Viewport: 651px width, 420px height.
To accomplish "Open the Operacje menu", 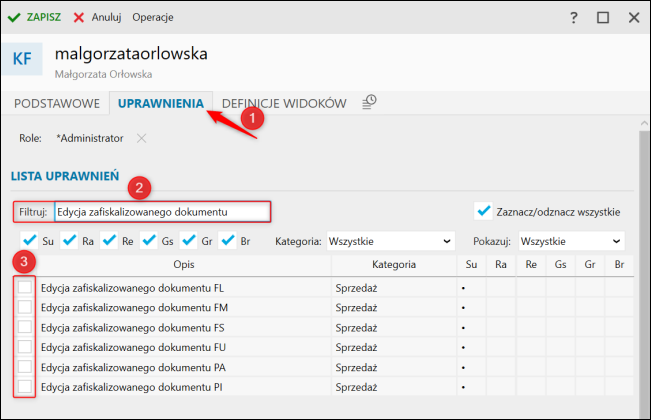I will pyautogui.click(x=153, y=17).
